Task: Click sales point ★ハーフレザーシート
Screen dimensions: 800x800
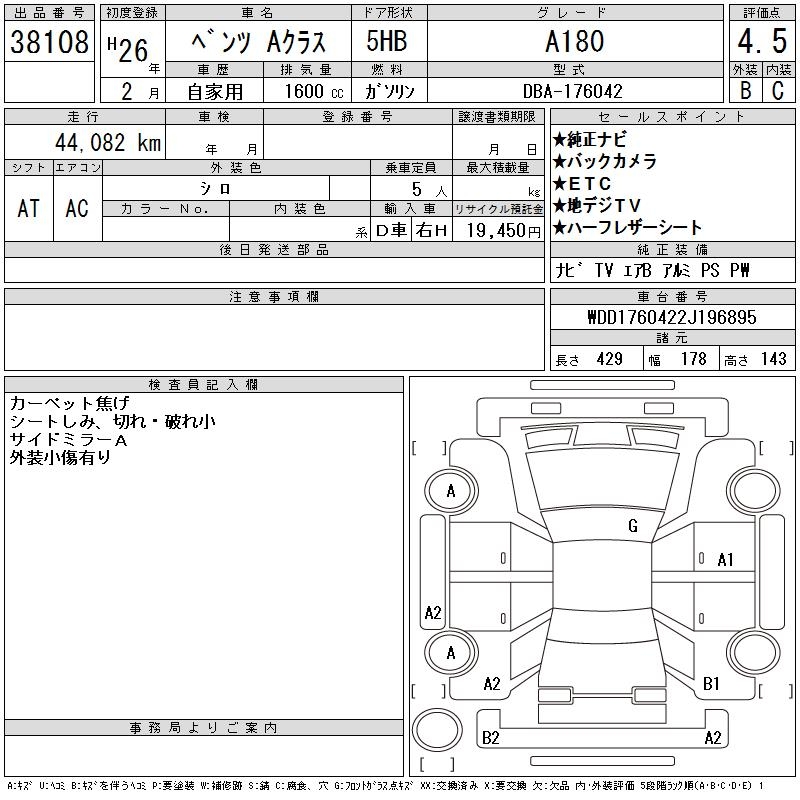Action: [628, 228]
